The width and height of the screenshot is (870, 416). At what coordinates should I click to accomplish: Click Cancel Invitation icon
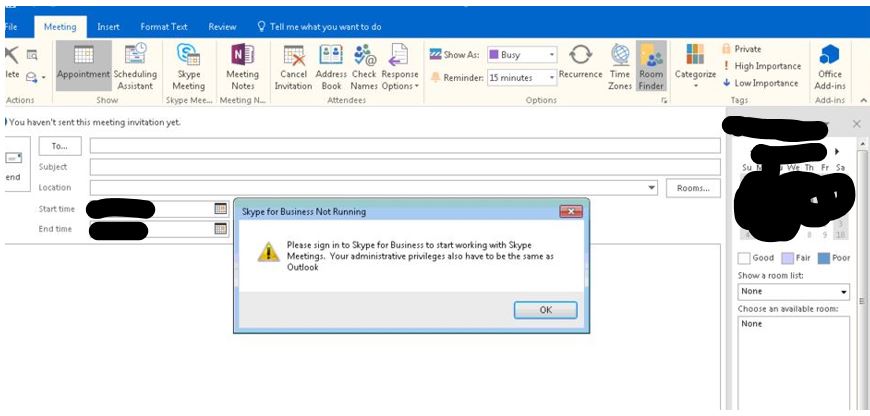click(x=294, y=55)
